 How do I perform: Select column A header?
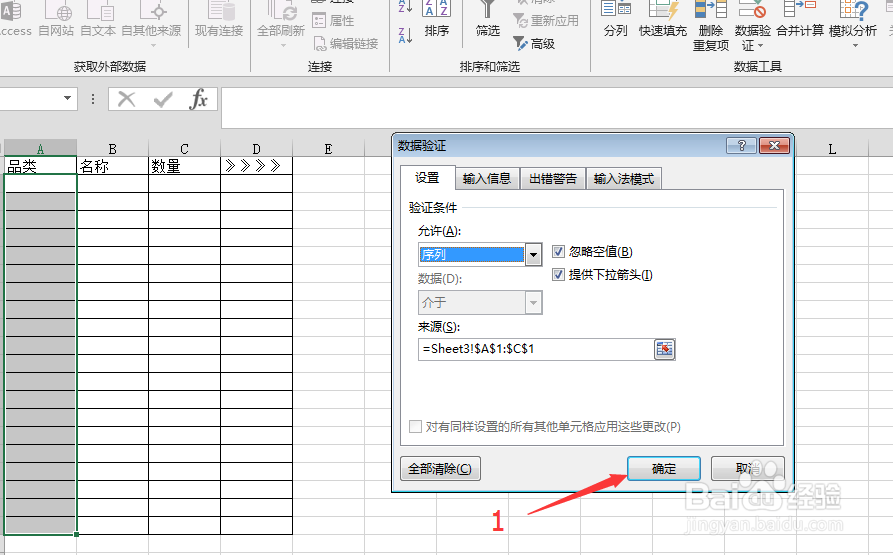40,149
